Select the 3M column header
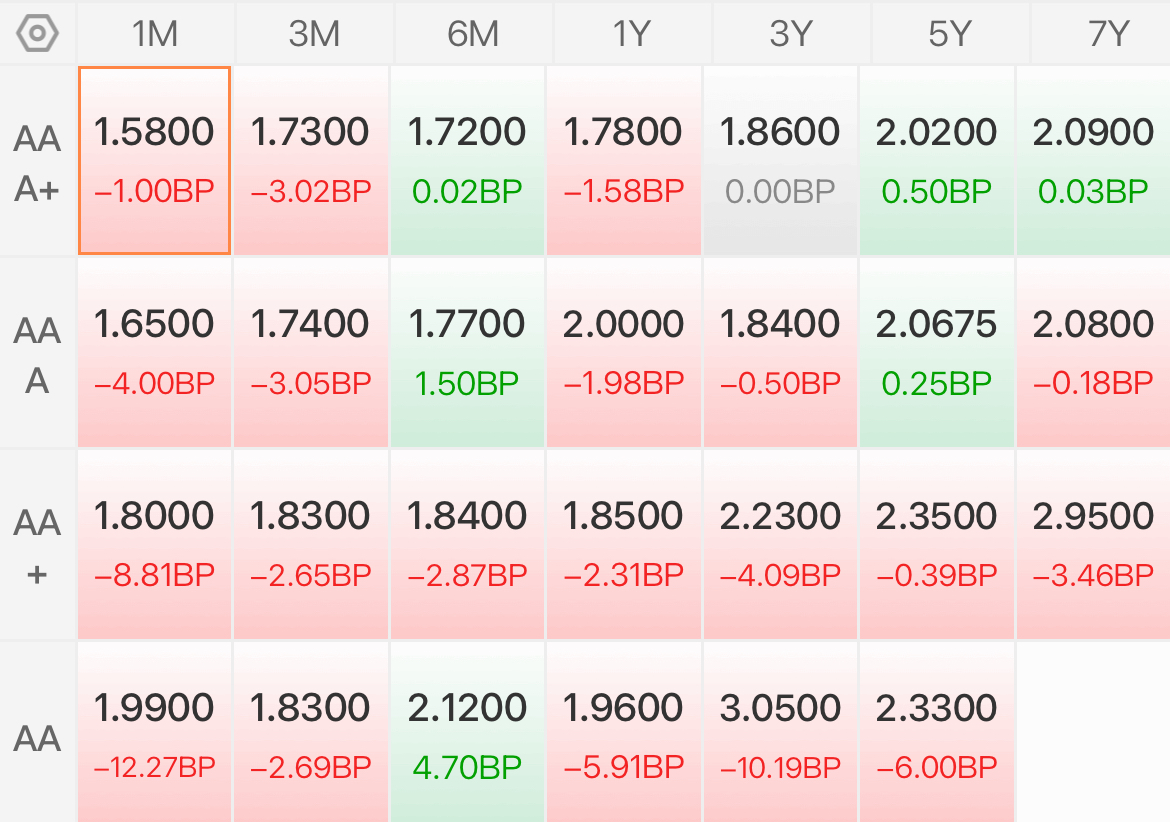 click(314, 34)
